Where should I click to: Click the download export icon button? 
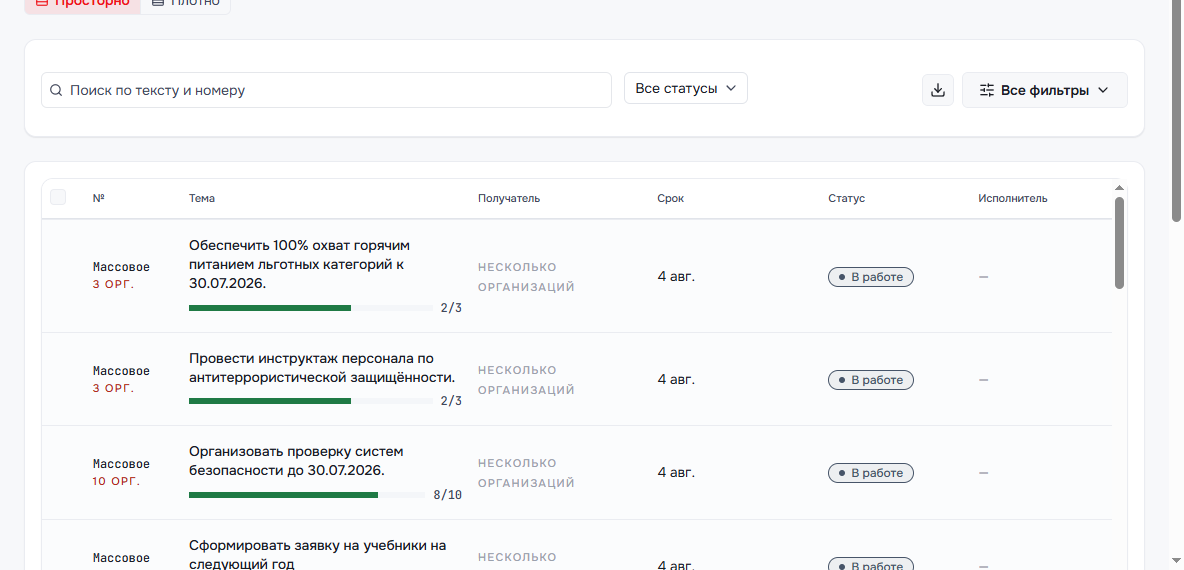[x=938, y=90]
